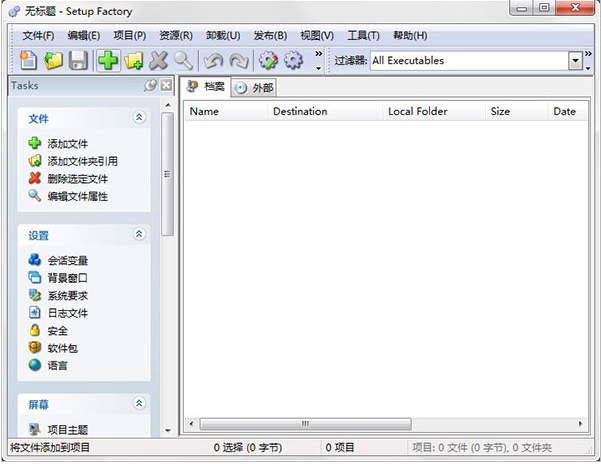Sort by the Name column header
This screenshot has height=464, width=601.
pyautogui.click(x=226, y=111)
